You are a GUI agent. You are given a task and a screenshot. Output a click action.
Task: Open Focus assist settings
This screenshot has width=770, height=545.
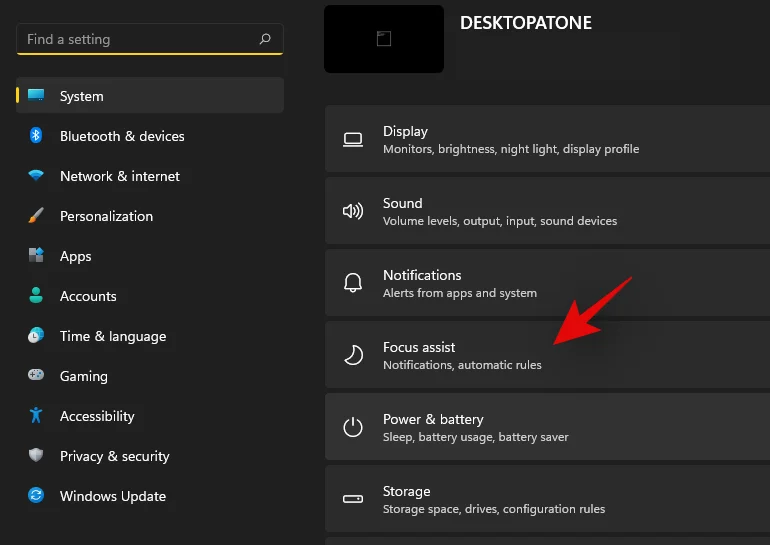point(547,354)
